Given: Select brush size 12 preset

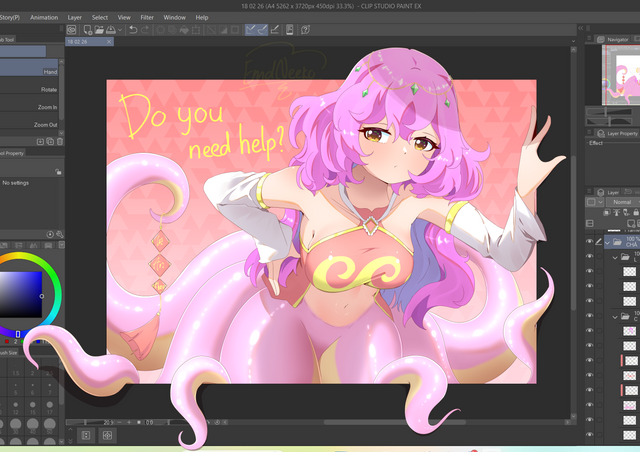Looking at the screenshot, I should (x=16, y=406).
